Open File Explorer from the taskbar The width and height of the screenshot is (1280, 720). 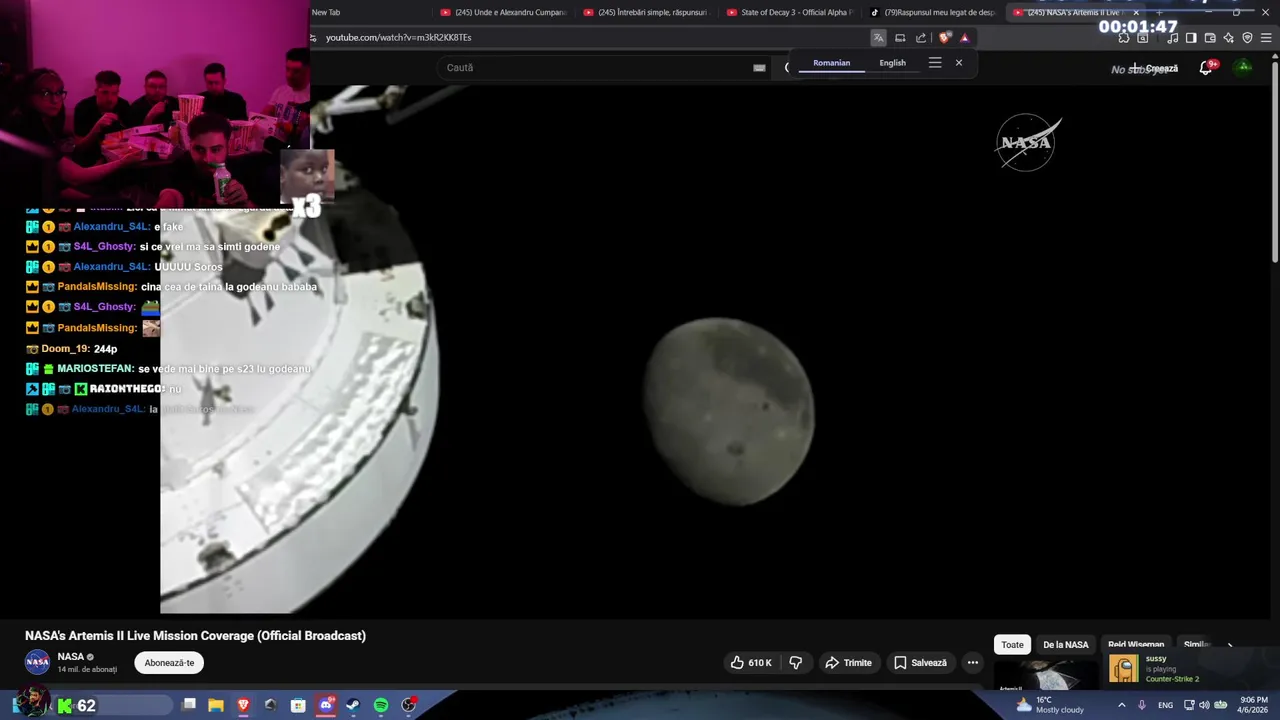coord(216,705)
